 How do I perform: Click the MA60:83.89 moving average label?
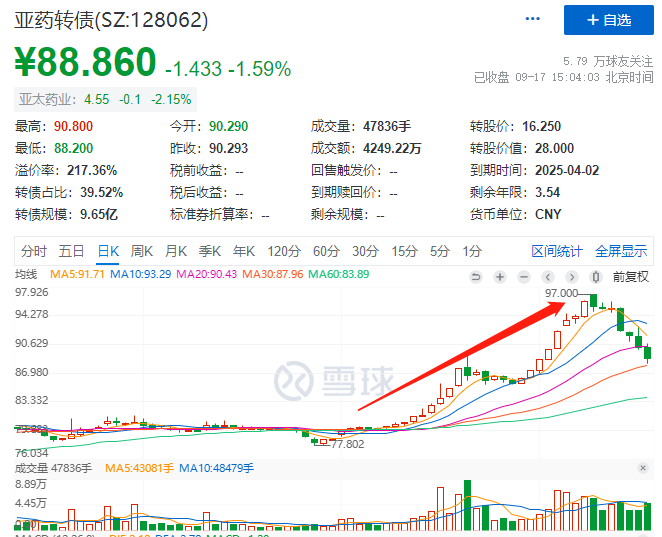tap(339, 274)
